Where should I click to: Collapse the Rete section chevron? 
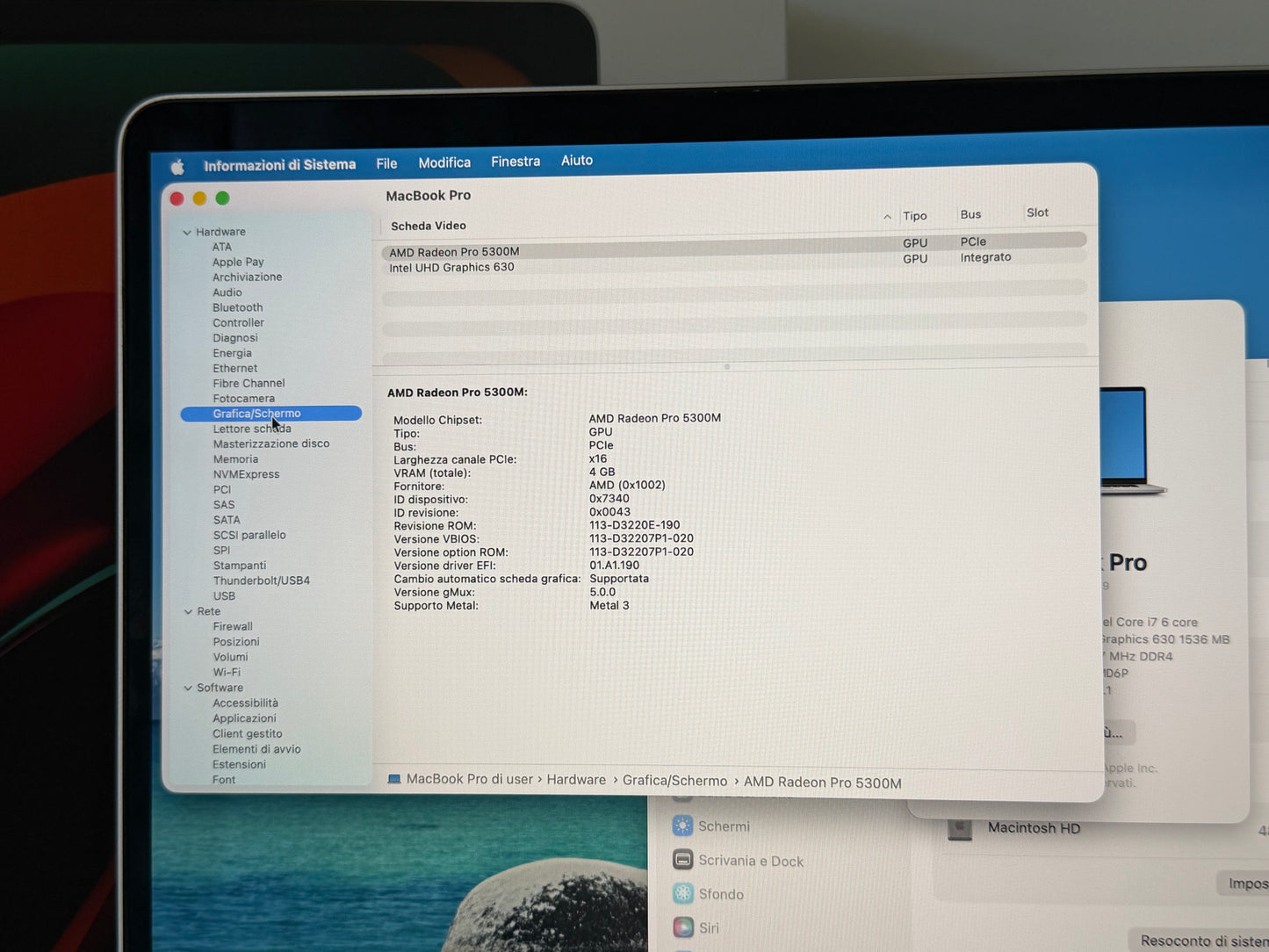[188, 612]
